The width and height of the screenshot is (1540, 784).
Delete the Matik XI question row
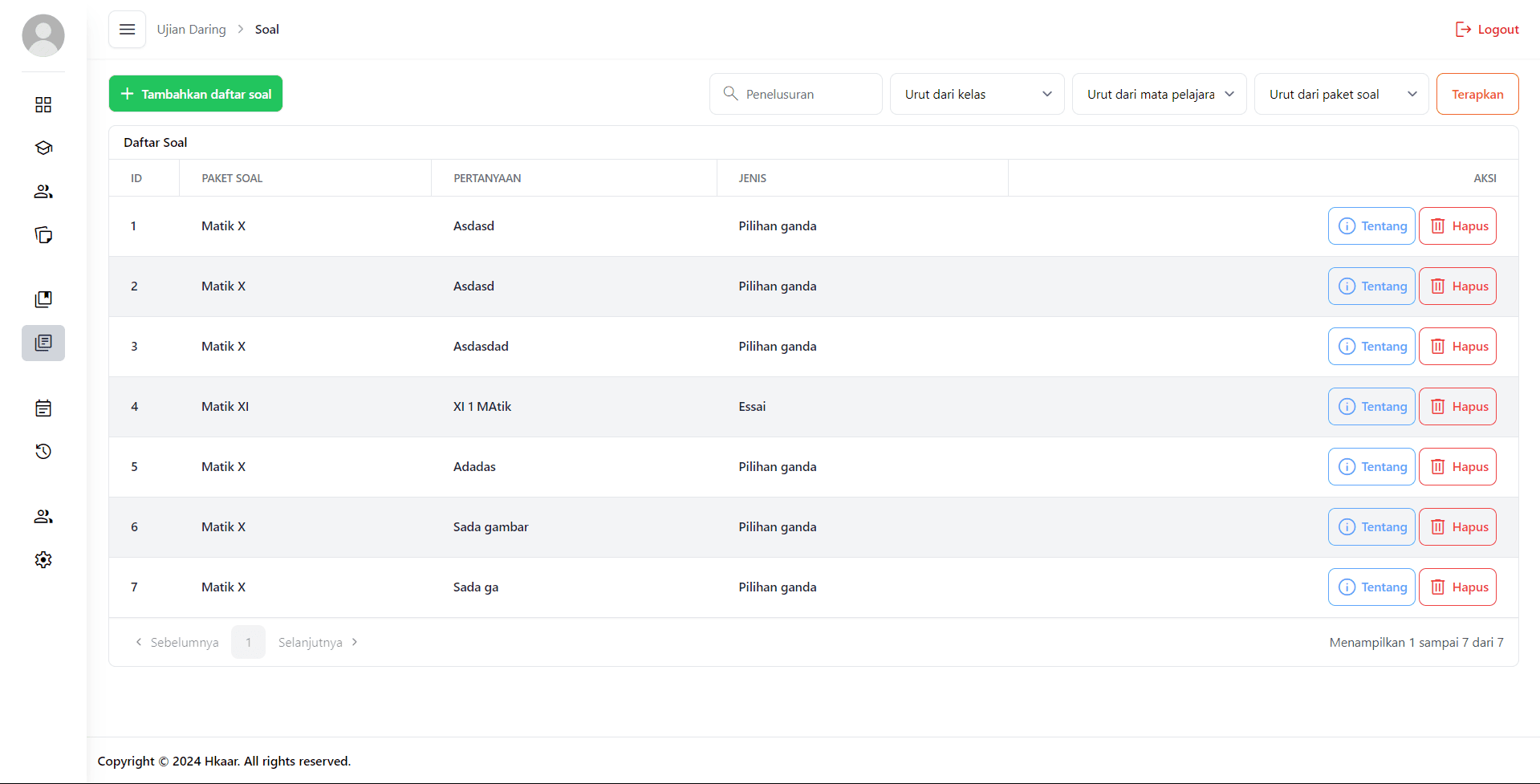(x=1457, y=407)
